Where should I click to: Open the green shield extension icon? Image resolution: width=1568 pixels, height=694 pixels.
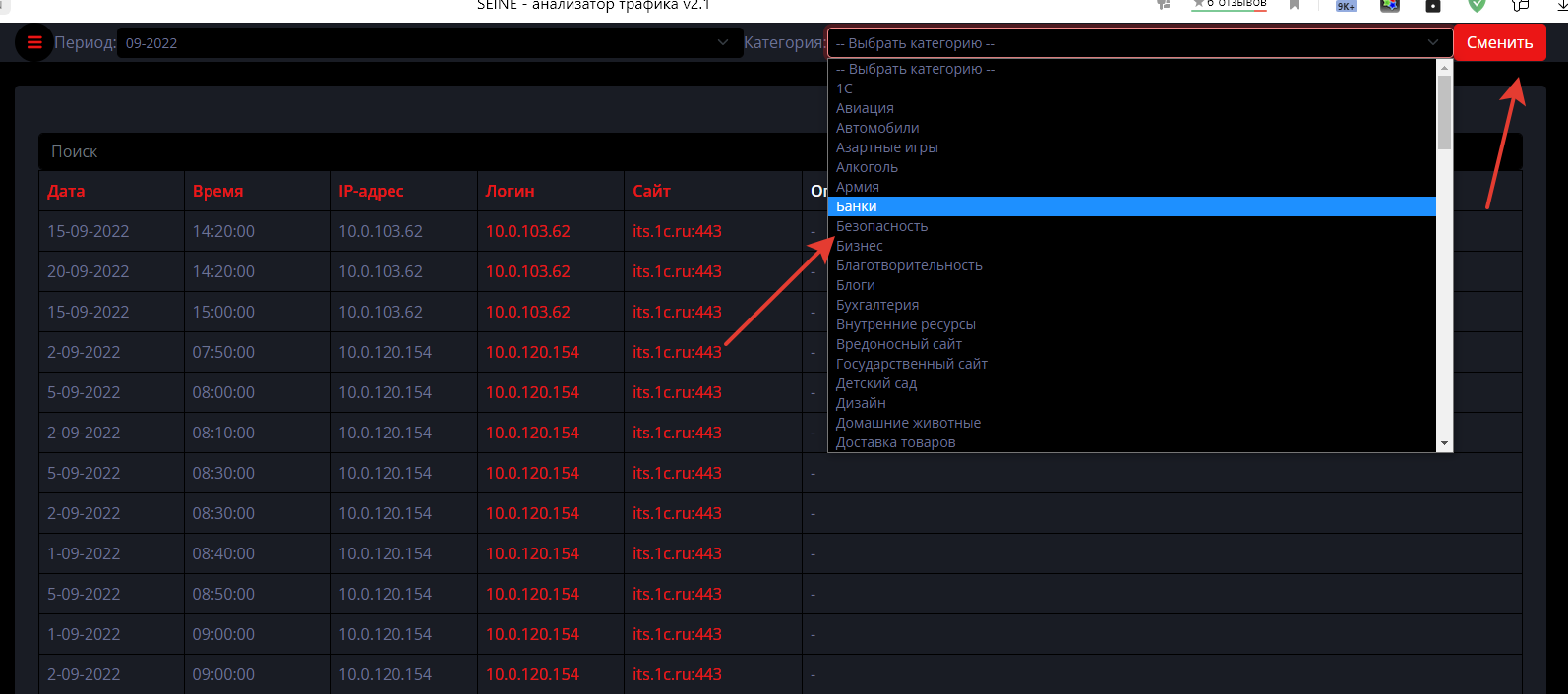1477,5
